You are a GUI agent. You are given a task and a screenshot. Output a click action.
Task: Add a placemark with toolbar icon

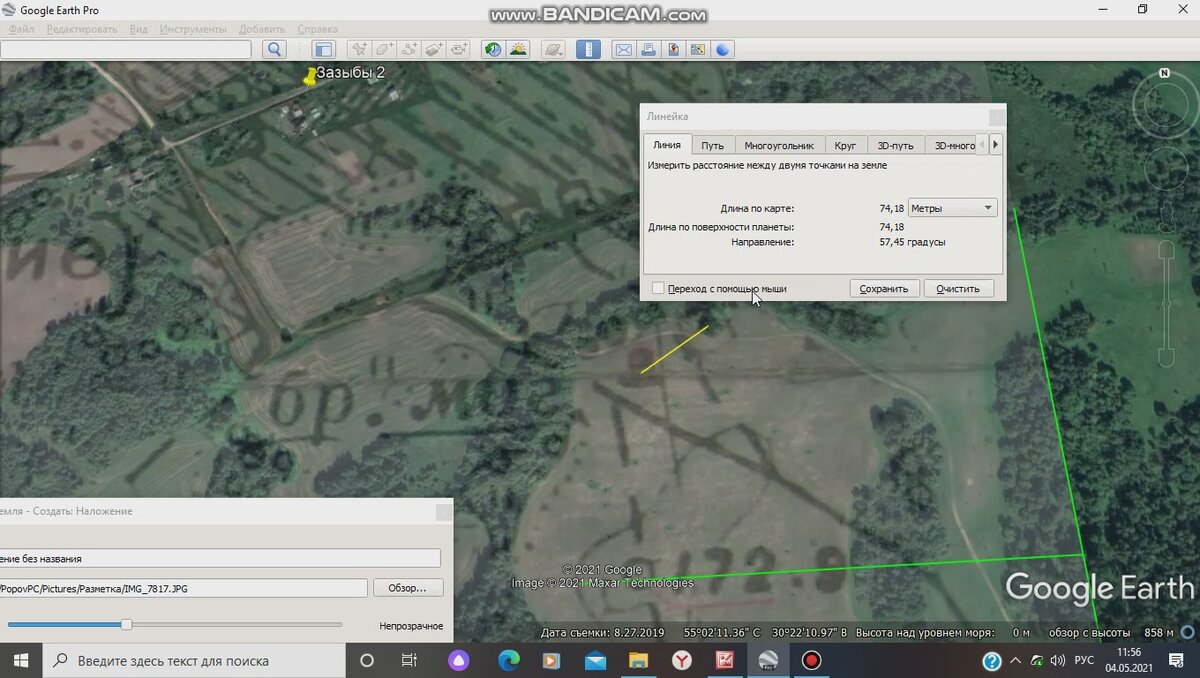[359, 49]
